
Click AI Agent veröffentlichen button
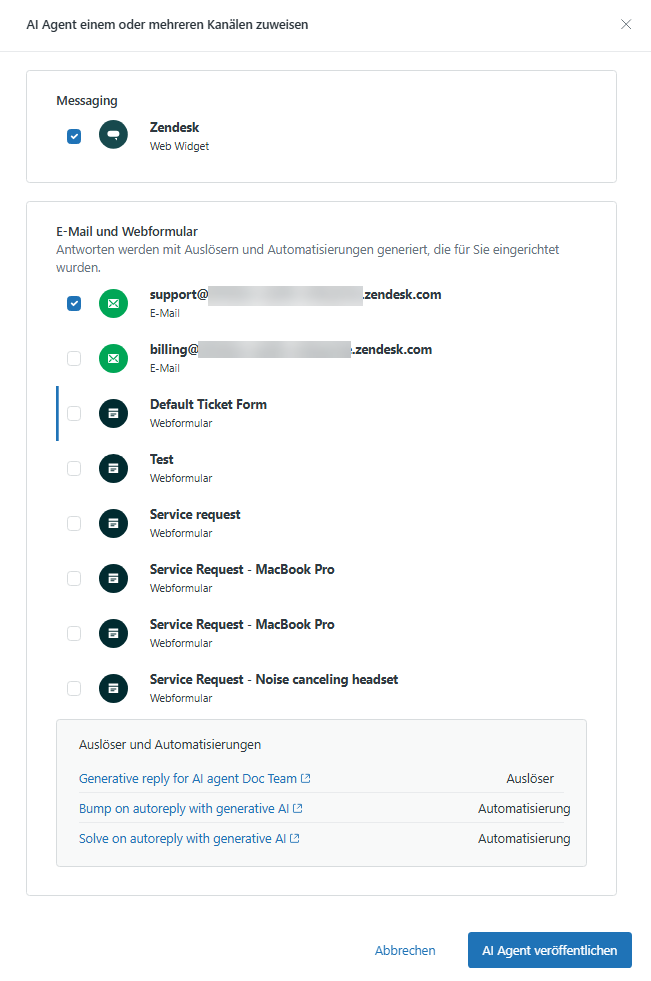pos(549,951)
